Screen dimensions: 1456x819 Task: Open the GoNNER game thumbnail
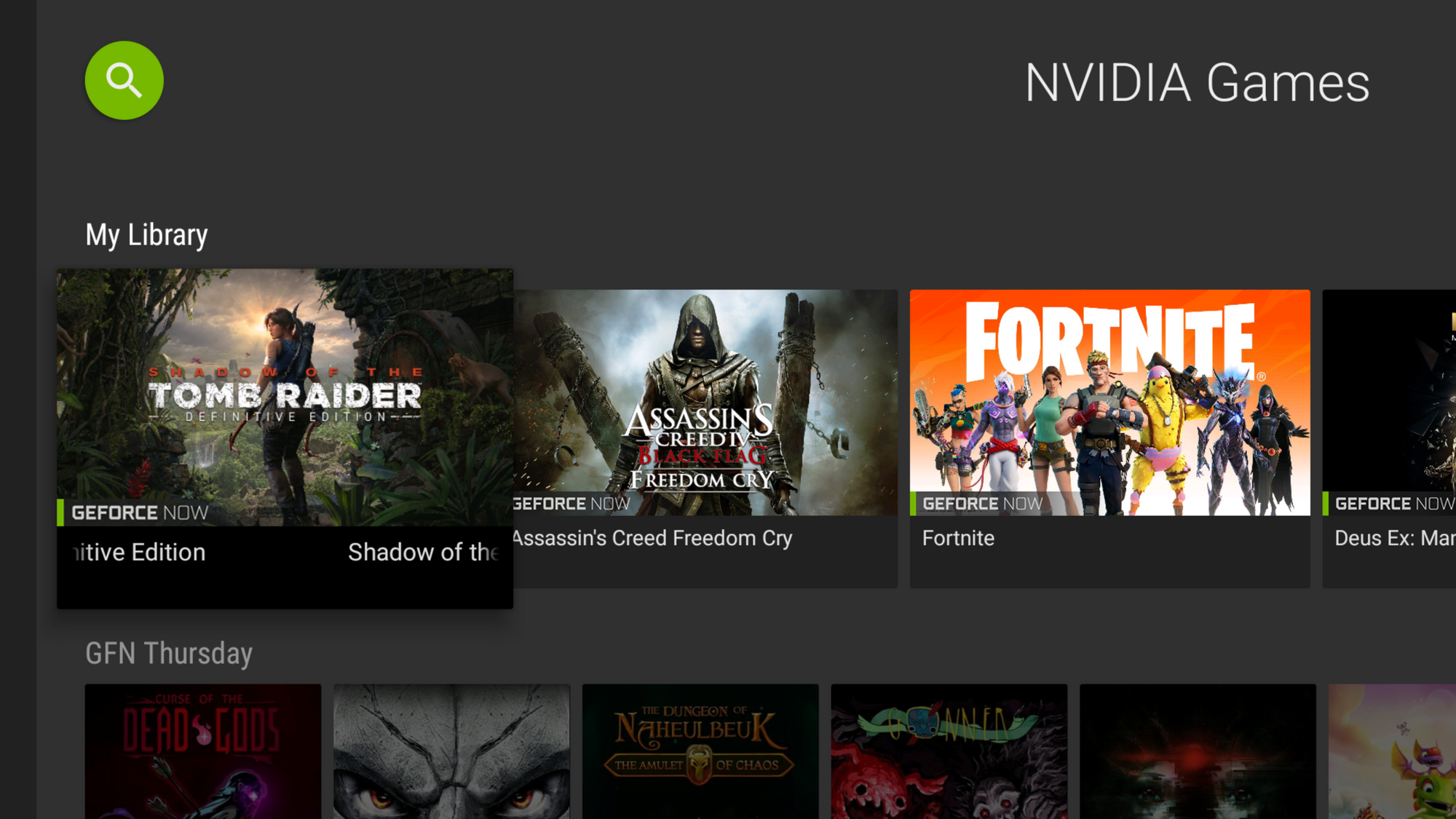949,751
